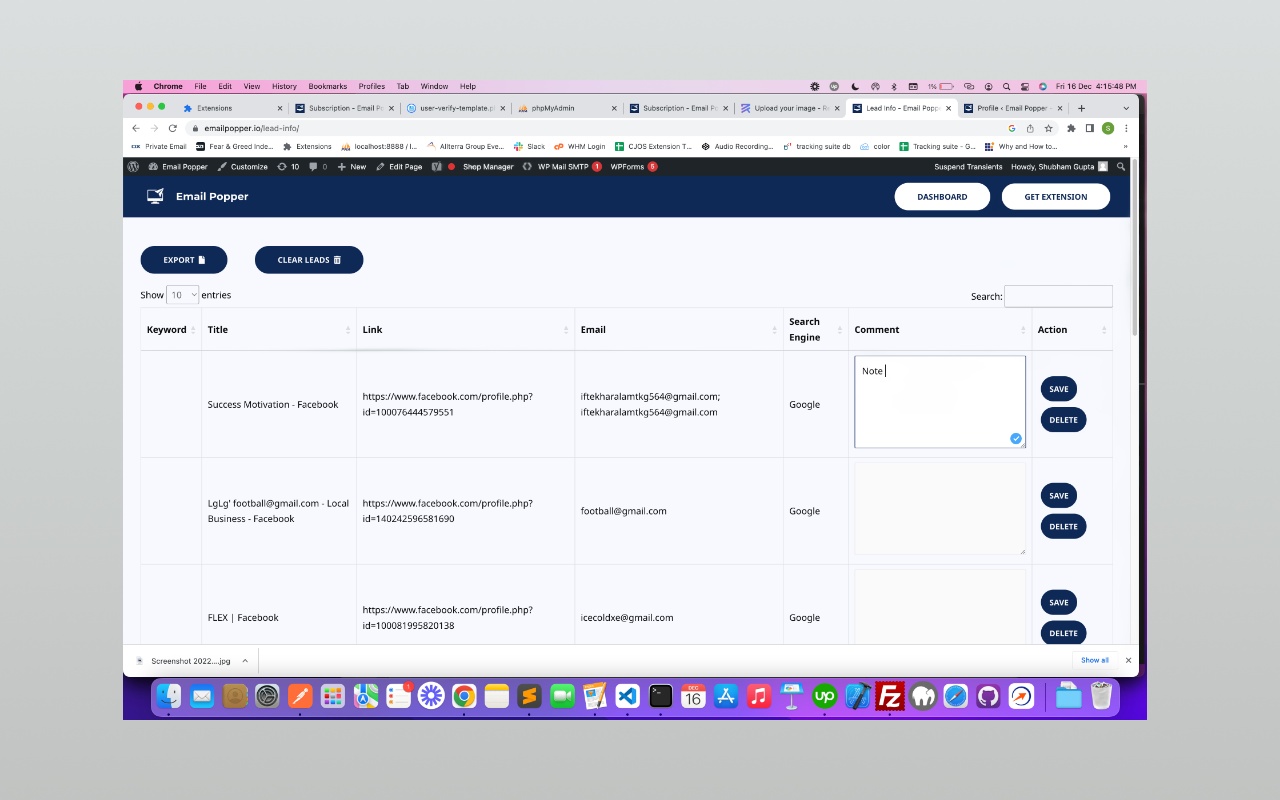
Task: Launch FileZilla from the Dock
Action: pos(890,695)
